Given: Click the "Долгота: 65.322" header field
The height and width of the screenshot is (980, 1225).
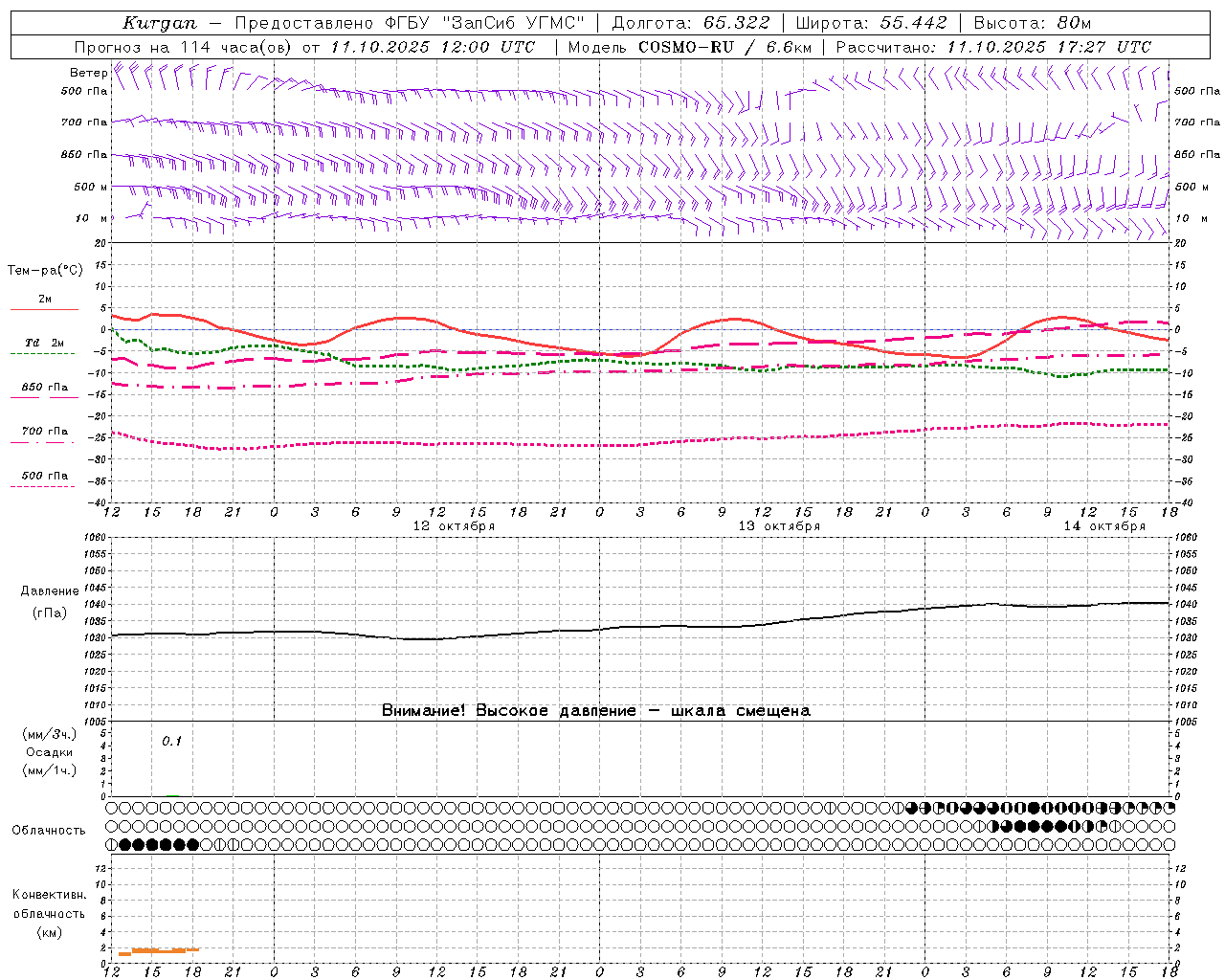Looking at the screenshot, I should point(691,23).
